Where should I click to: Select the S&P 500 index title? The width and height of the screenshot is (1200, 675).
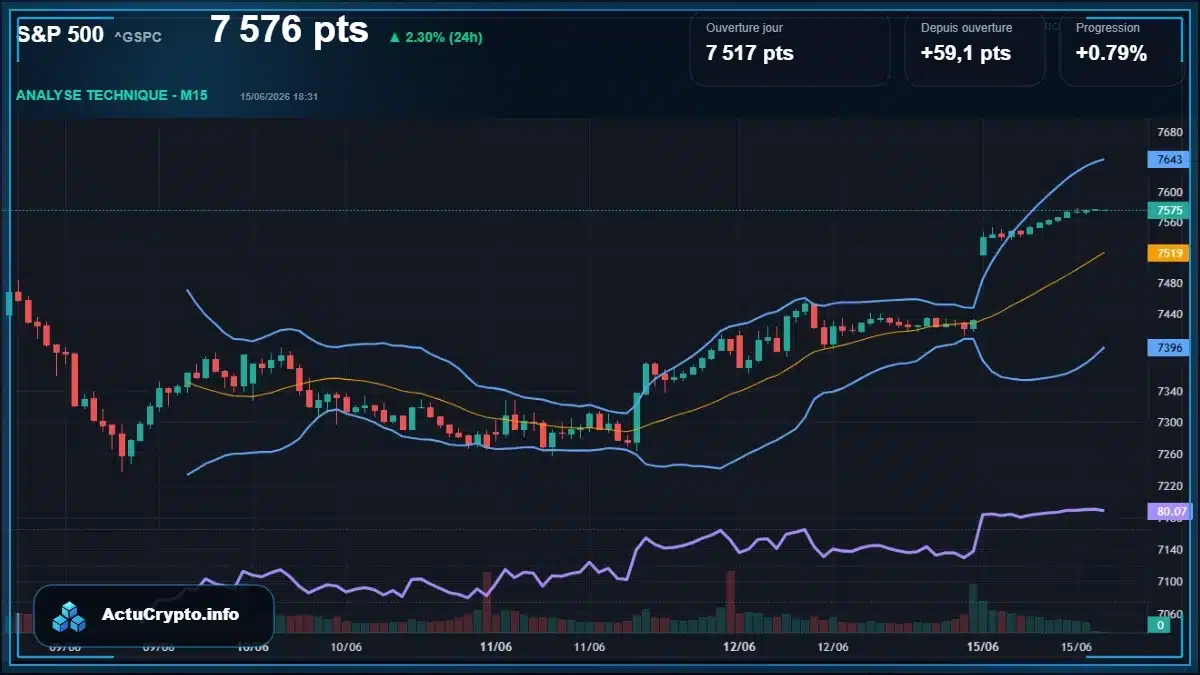[x=60, y=34]
